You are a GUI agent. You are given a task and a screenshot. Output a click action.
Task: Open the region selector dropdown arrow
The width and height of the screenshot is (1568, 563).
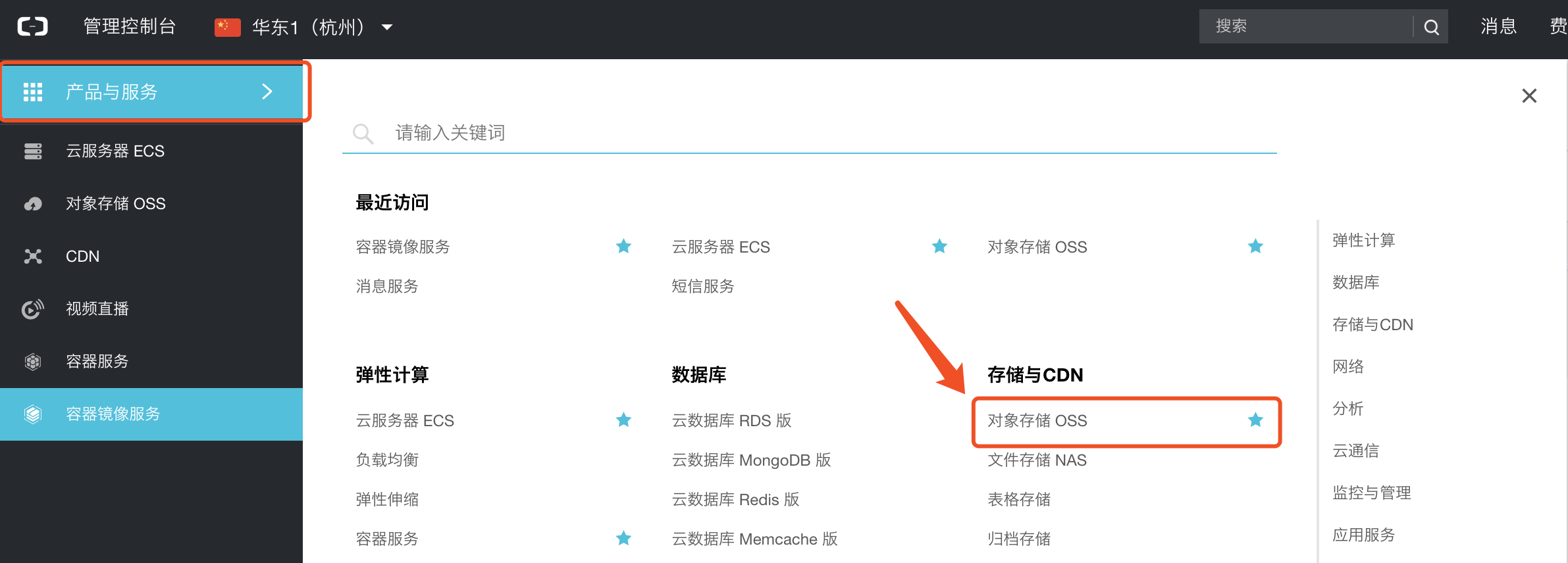pos(387,27)
